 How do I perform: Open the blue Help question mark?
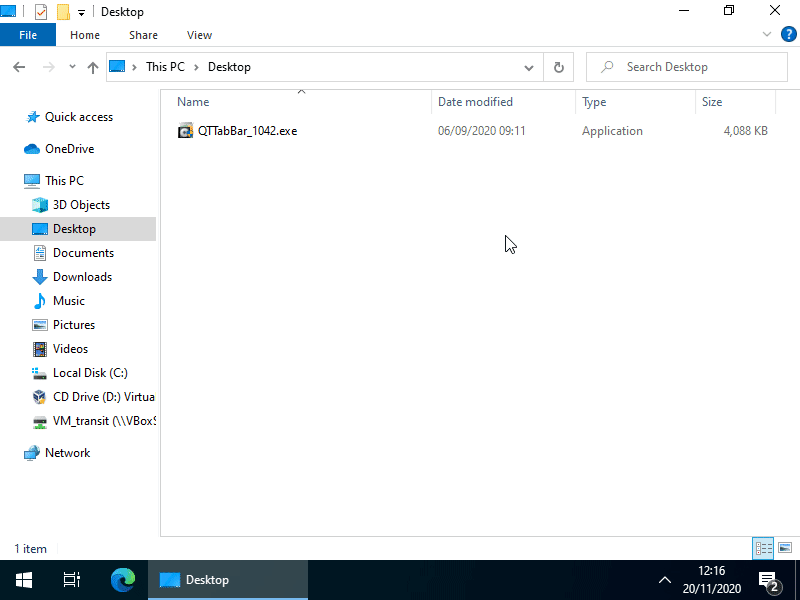788,35
